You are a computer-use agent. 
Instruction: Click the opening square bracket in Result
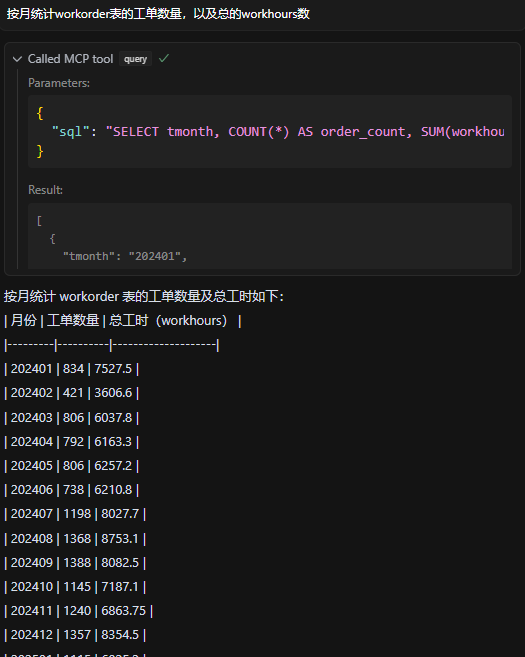point(39,221)
